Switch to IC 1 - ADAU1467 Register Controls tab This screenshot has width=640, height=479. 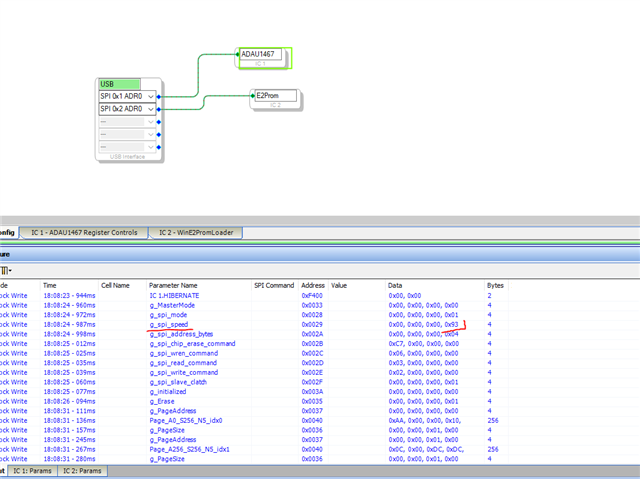click(x=84, y=233)
